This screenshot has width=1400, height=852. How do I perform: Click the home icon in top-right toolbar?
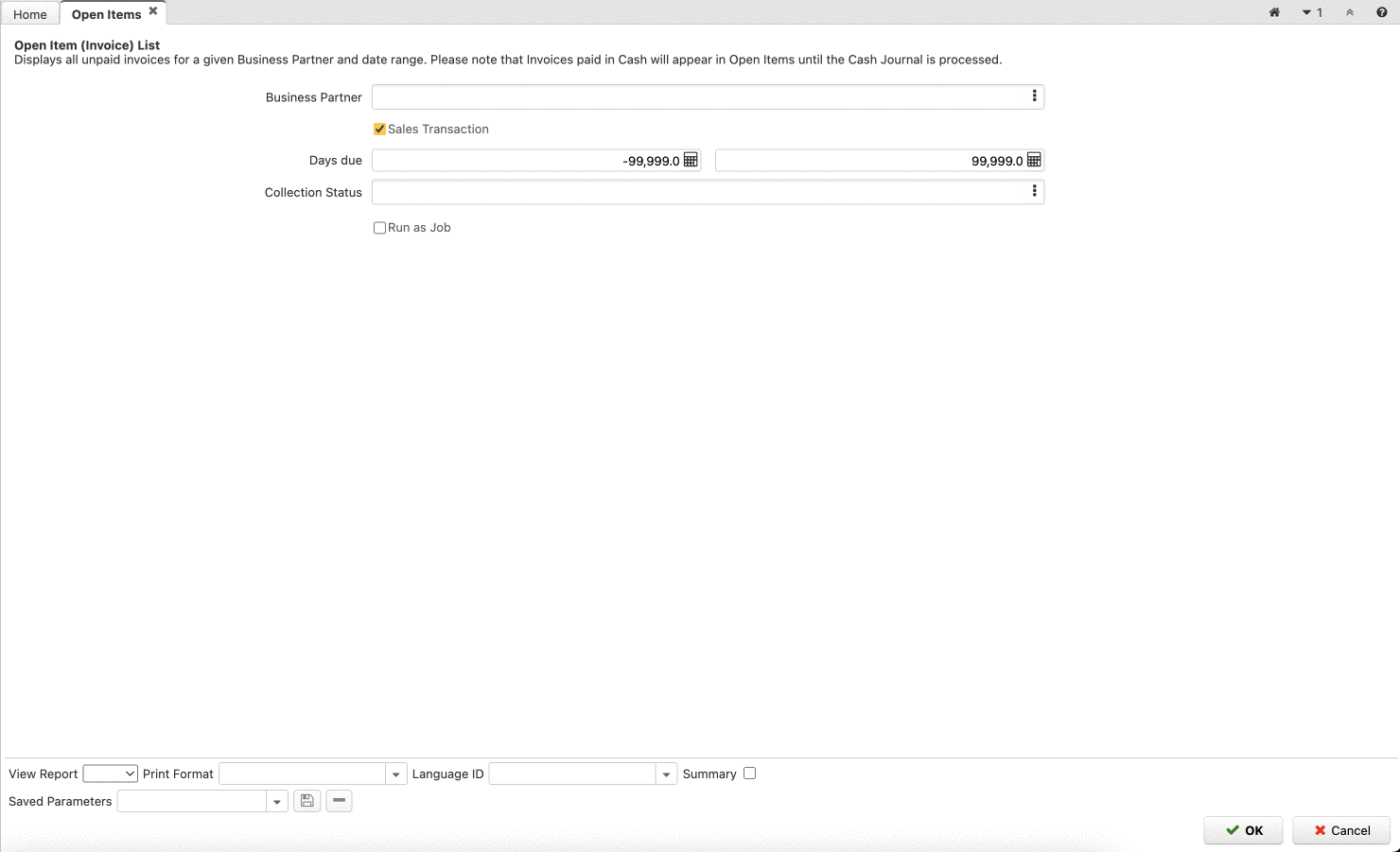[x=1274, y=12]
